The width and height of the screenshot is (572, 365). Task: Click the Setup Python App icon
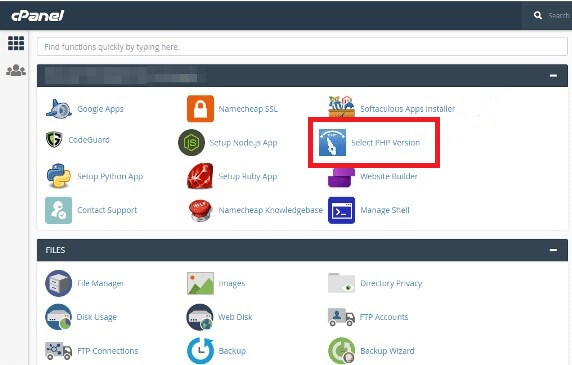pyautogui.click(x=59, y=176)
